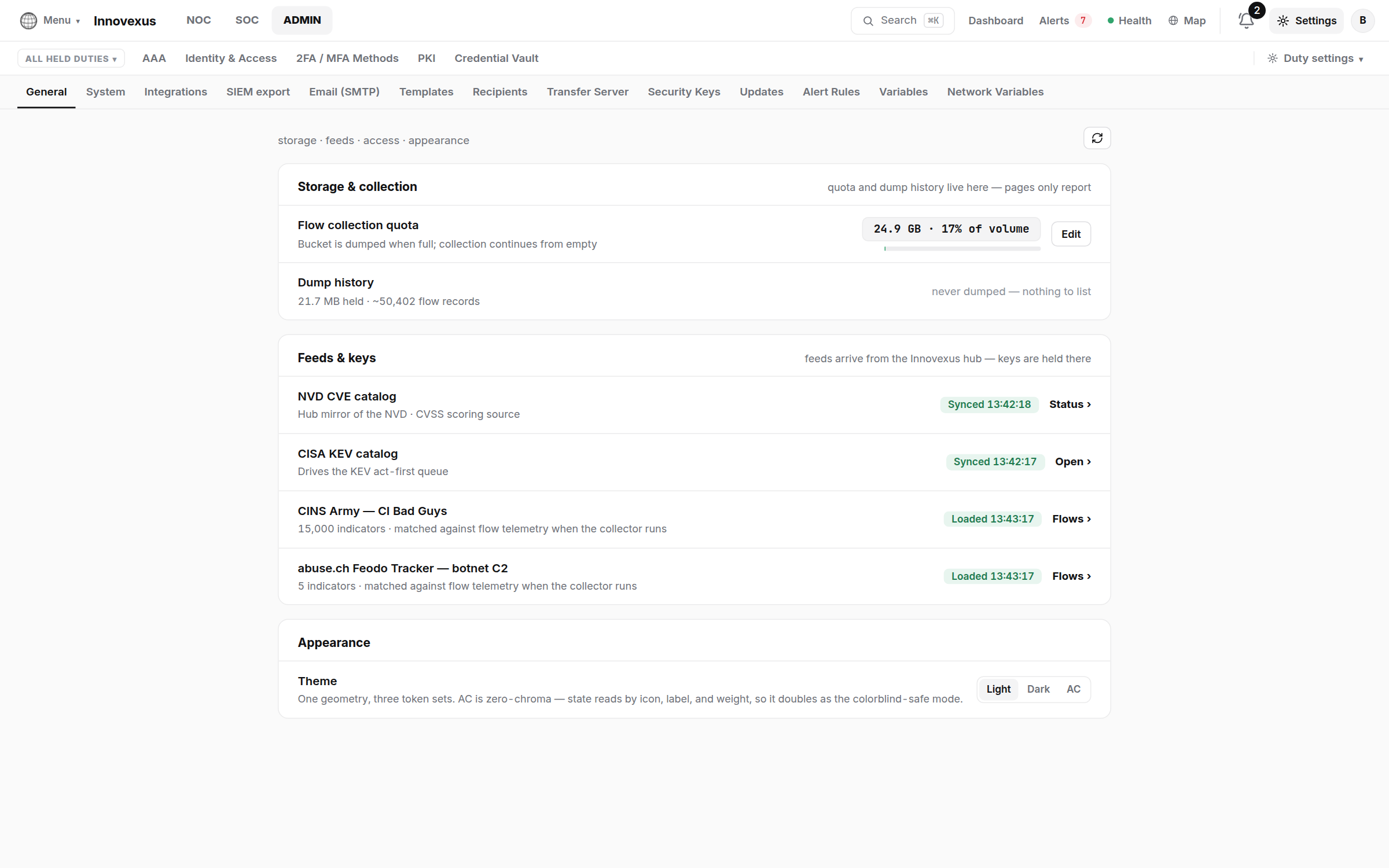Switch to the NOC section
The width and height of the screenshot is (1389, 868).
click(199, 20)
